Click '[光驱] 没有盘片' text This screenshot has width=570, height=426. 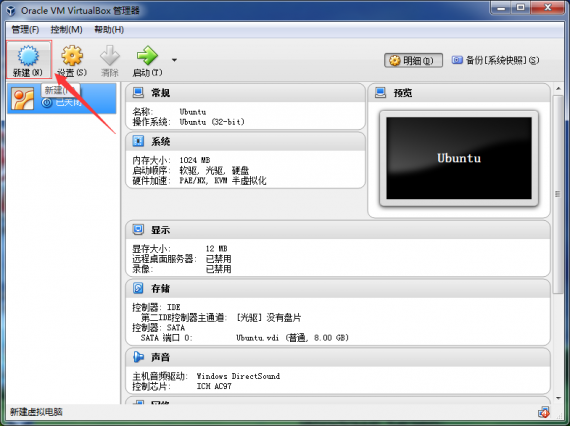(x=269, y=318)
